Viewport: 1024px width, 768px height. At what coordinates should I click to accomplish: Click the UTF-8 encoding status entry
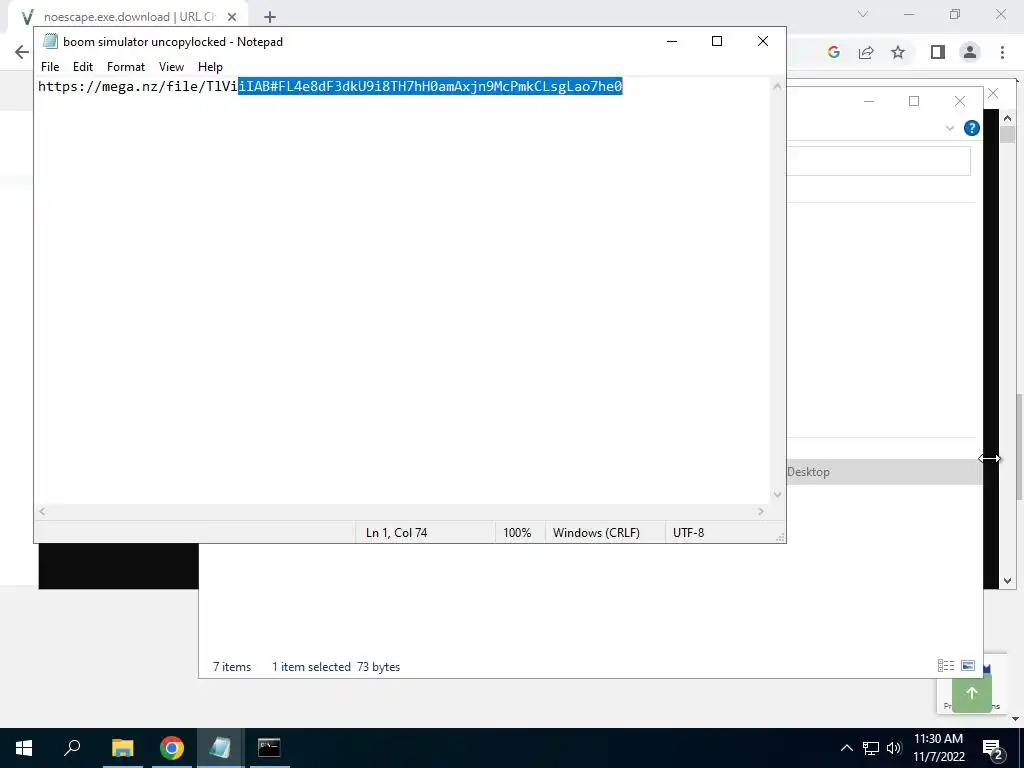coord(688,533)
